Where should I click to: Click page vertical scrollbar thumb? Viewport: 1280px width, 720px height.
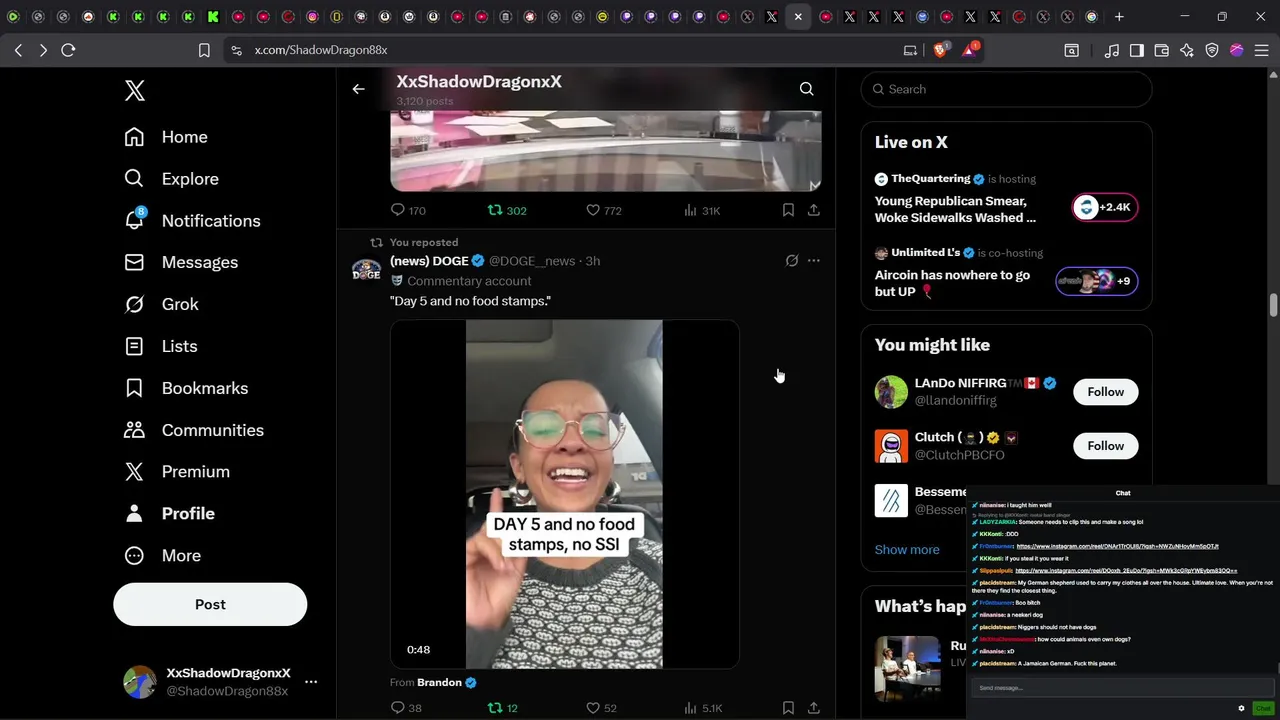click(1273, 305)
